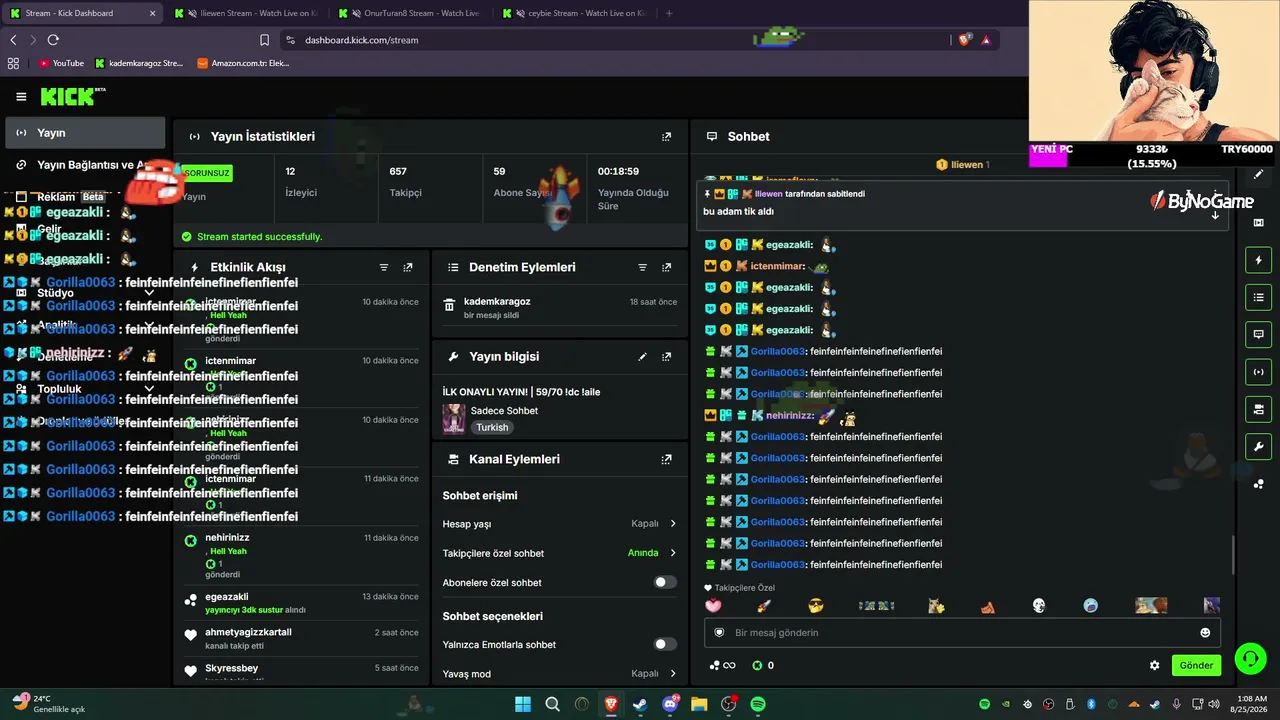Select the rocket emote in quick emotes
1280x720 pixels.
764,605
